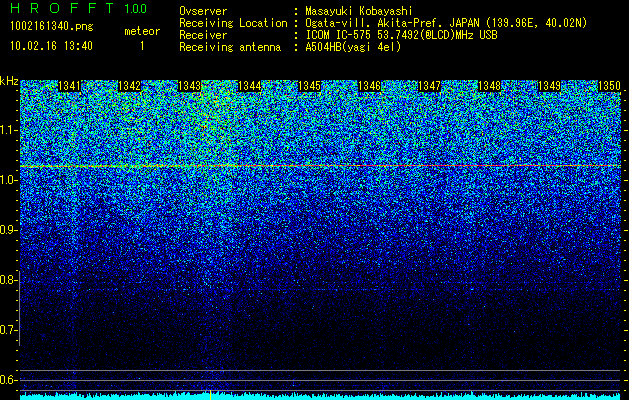Viewport: 629px width, 400px height.
Task: Click the kHz axis unit label
Action: [9, 81]
